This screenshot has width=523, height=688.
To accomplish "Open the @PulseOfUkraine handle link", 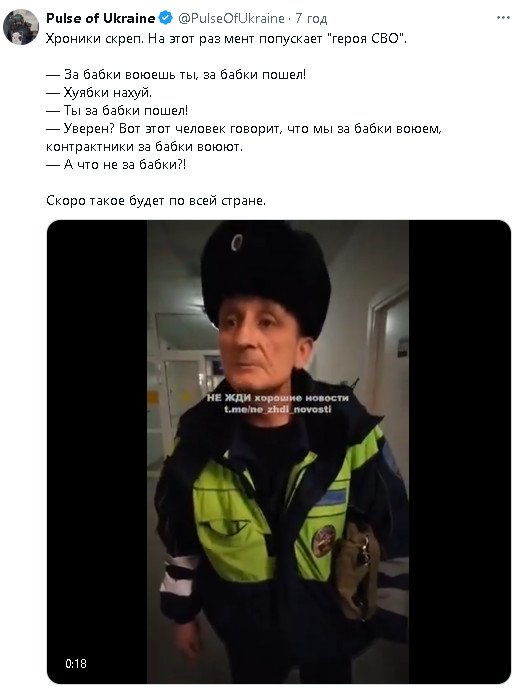I will click(231, 18).
